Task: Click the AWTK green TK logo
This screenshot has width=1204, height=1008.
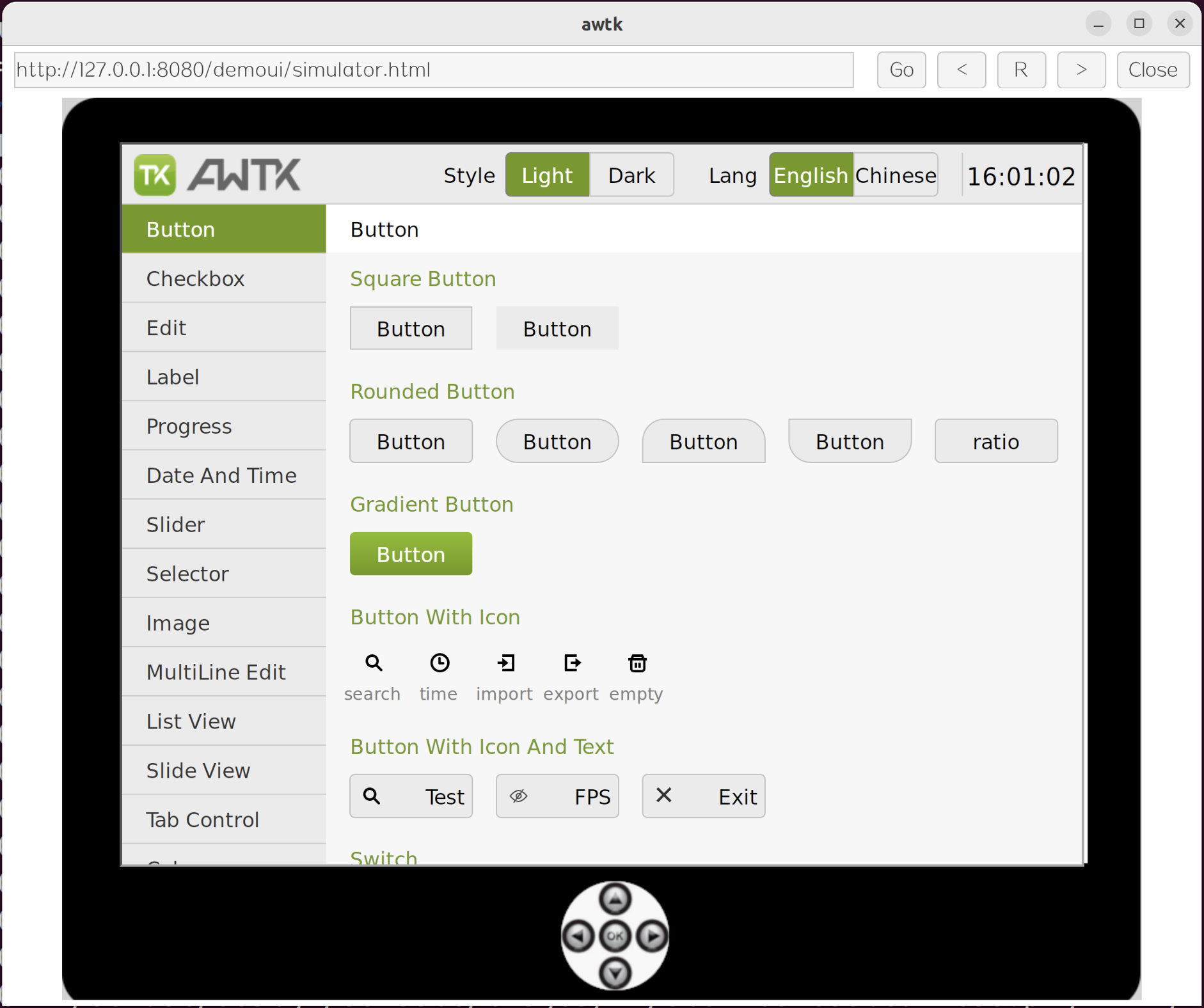Action: tap(155, 175)
